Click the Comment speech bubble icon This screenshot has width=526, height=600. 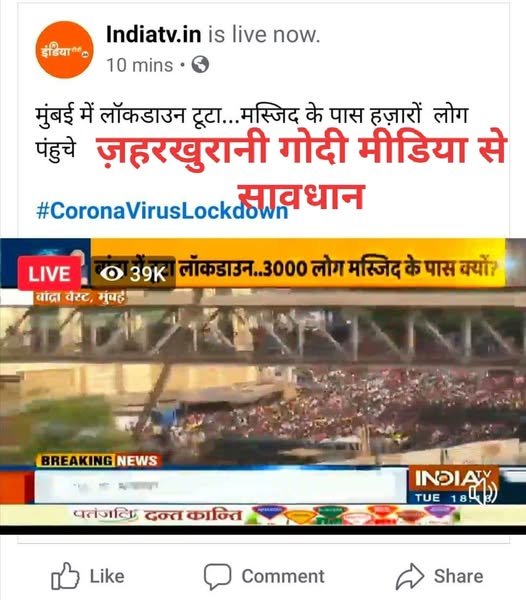click(217, 576)
